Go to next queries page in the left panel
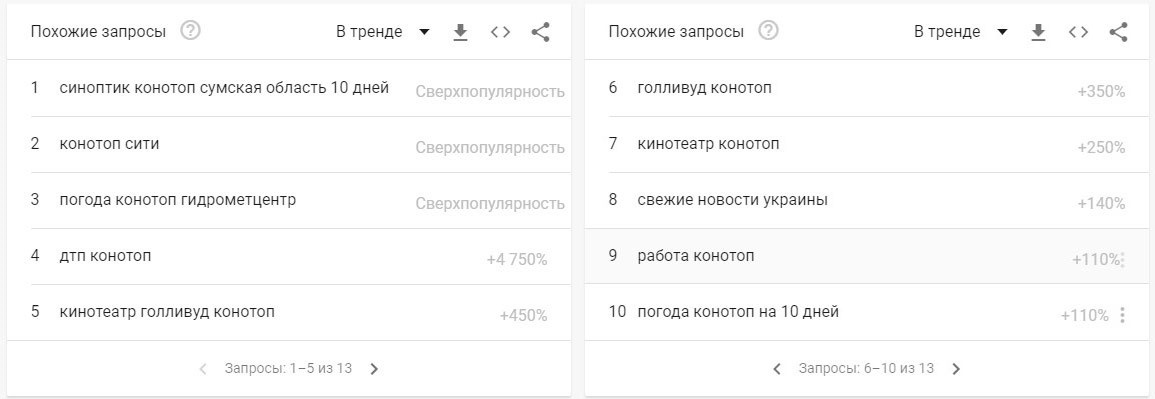 coord(374,369)
